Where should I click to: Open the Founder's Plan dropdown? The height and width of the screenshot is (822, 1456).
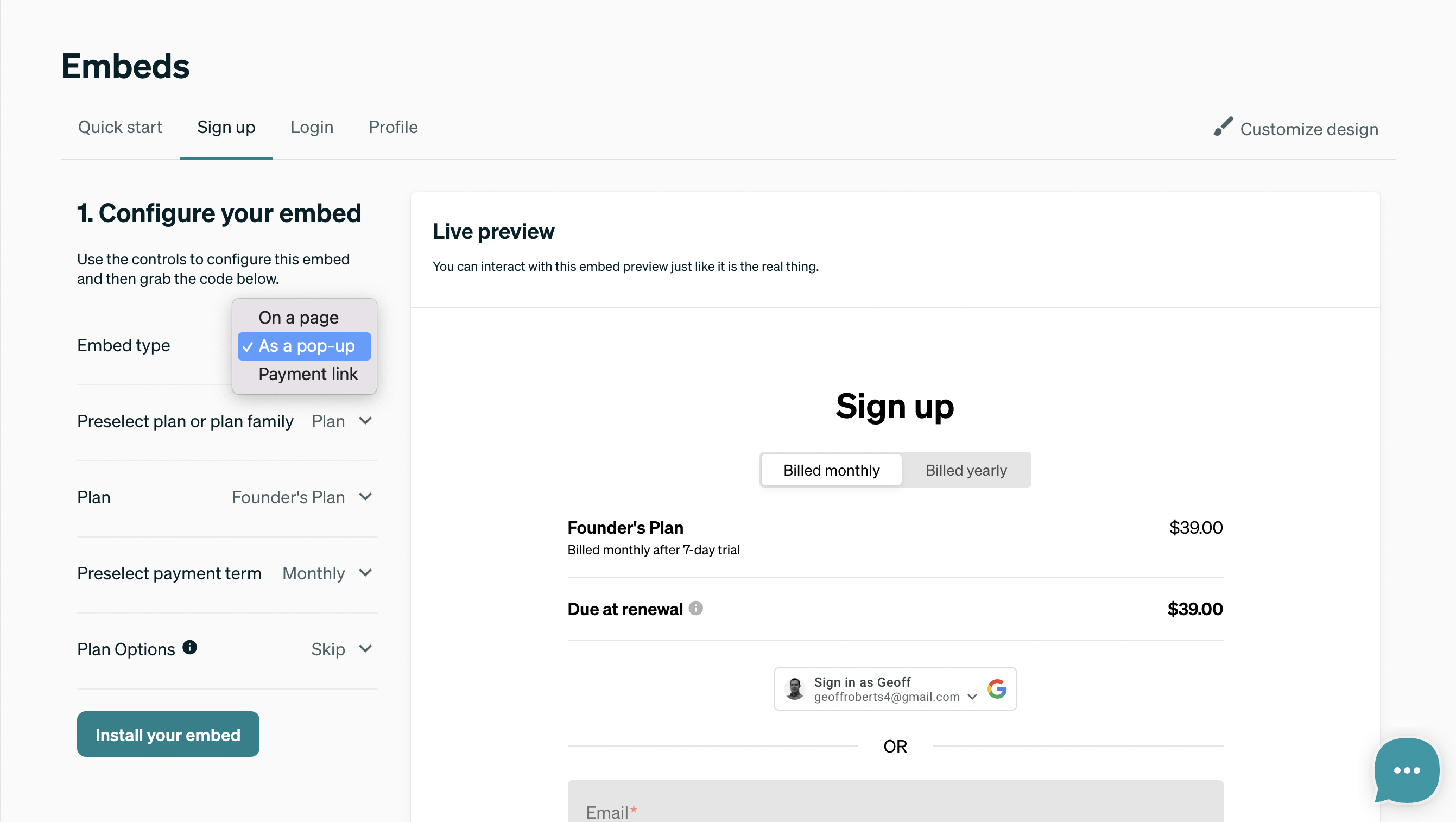click(x=302, y=497)
